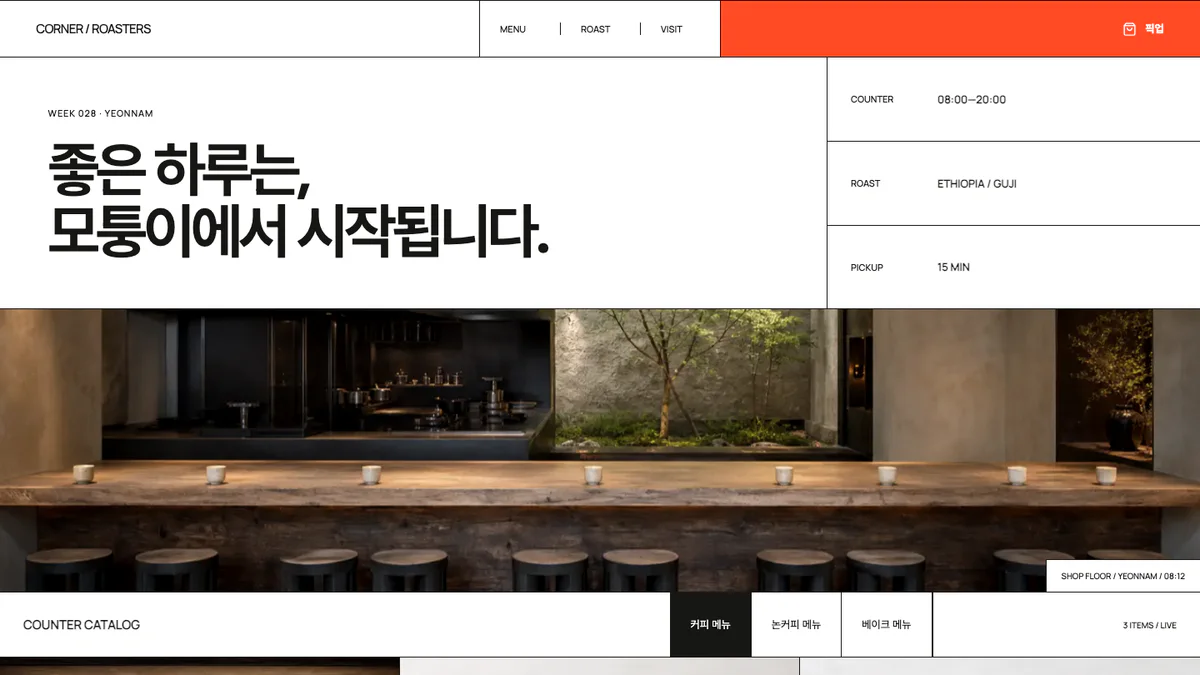Click the SHOP FLOOR / YEONNAM / 08:12 caption
The image size is (1200, 675).
tap(1123, 576)
